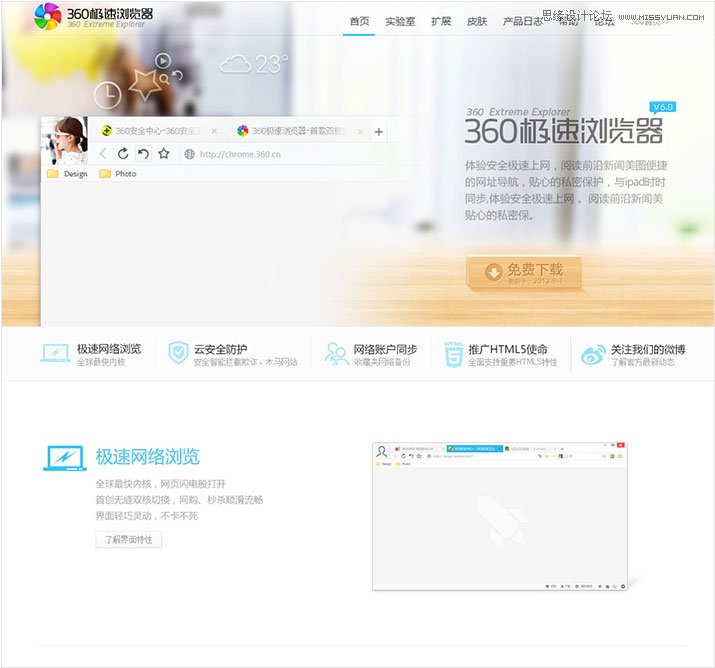This screenshot has height=668, width=715.
Task: Go to the 扩展 page
Action: (x=441, y=21)
